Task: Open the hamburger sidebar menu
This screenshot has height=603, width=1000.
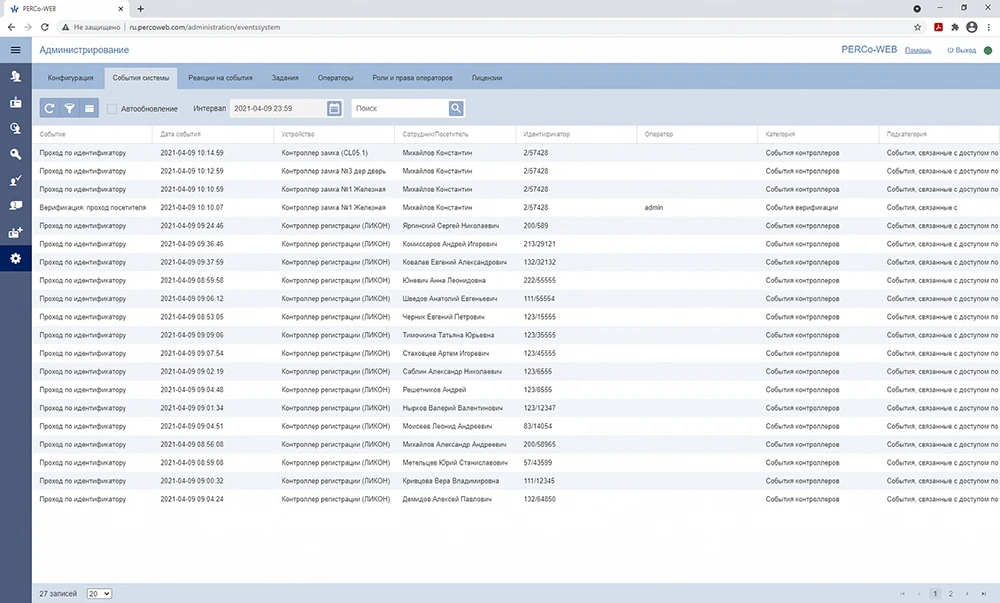Action: (x=15, y=49)
